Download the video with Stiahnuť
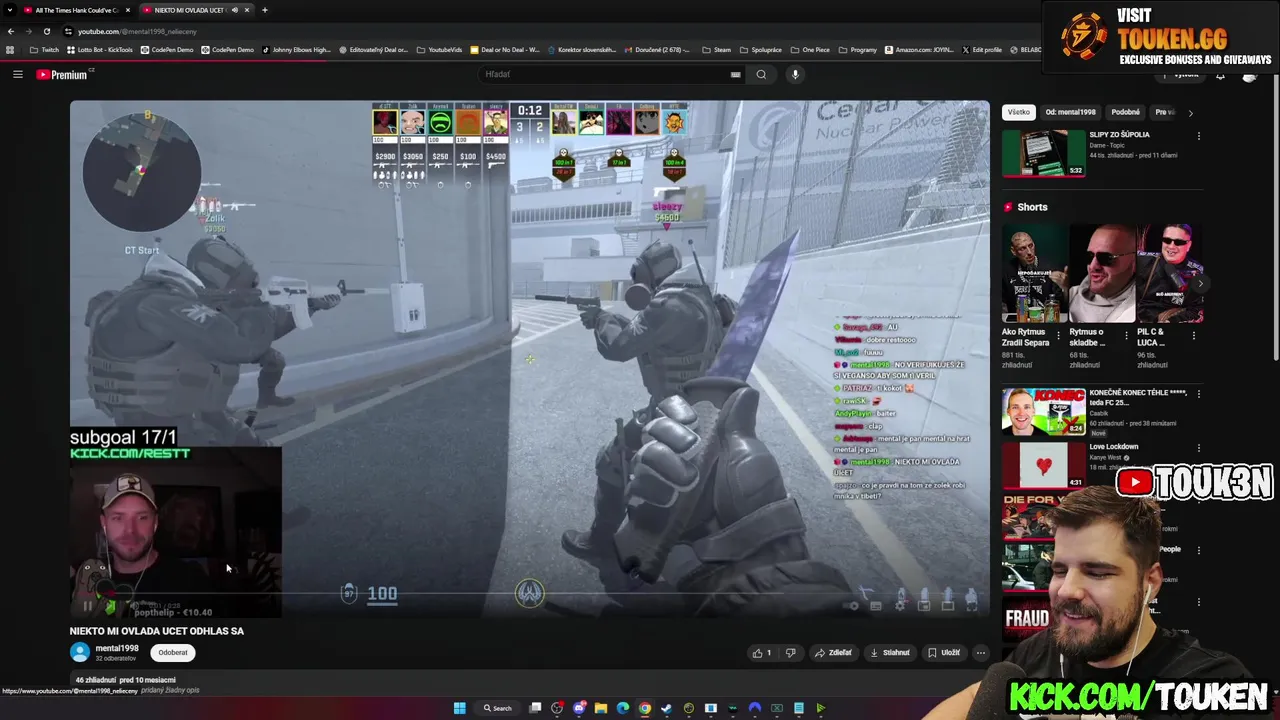The height and width of the screenshot is (720, 1280). 890,653
